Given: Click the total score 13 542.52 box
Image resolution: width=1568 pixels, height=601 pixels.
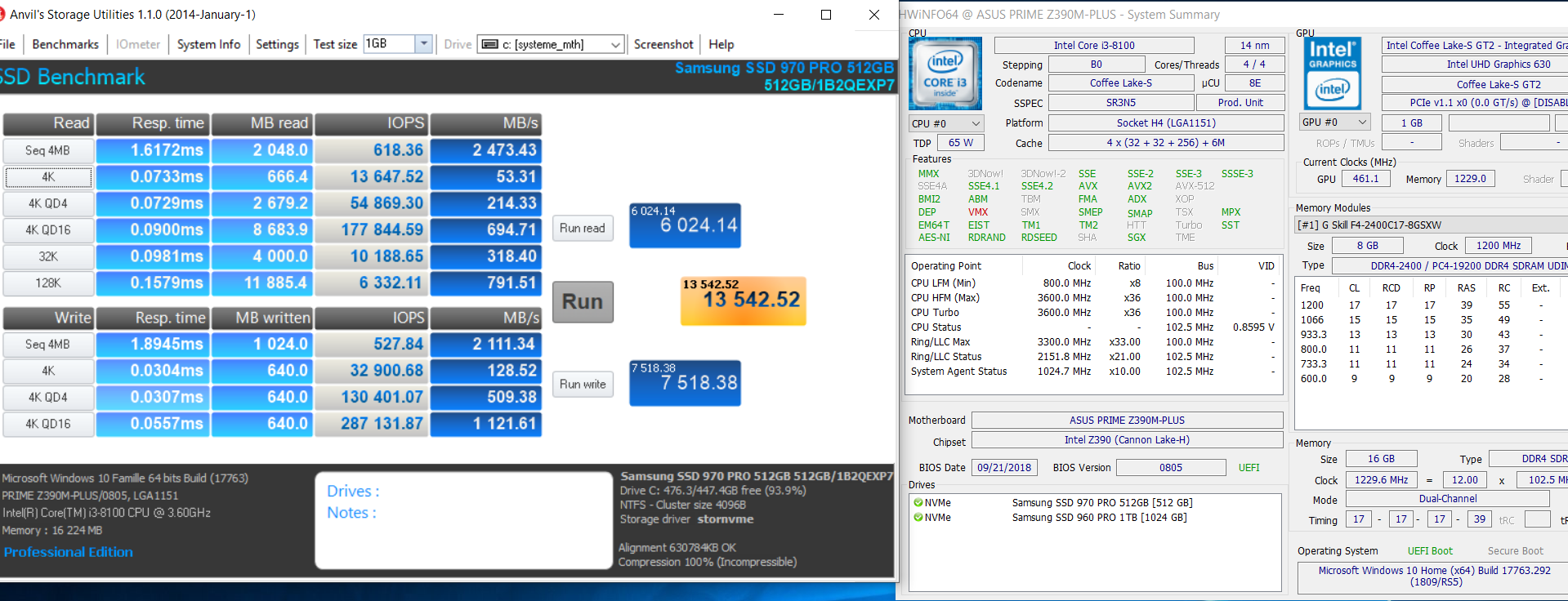Looking at the screenshot, I should click(x=744, y=300).
